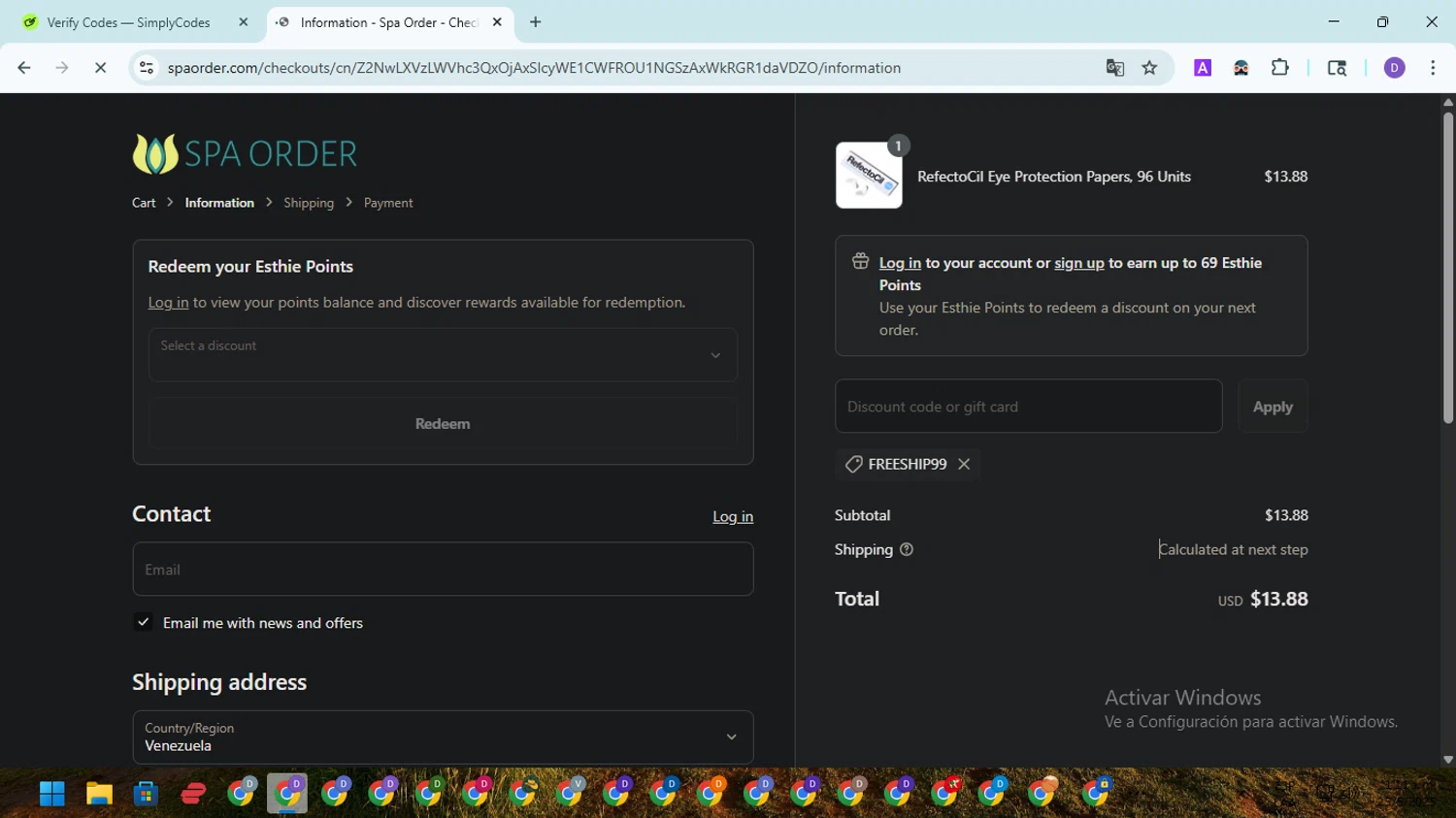Click the Total $13.88 amount
The width and height of the screenshot is (1456, 818).
(x=1279, y=599)
